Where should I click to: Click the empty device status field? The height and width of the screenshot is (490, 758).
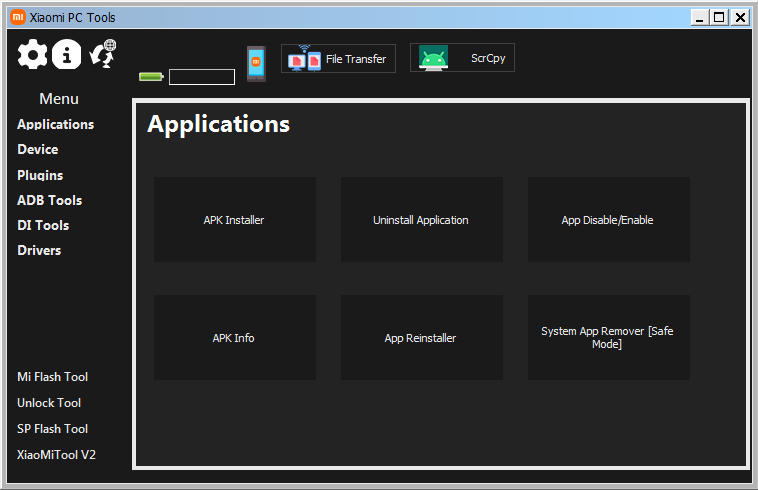[x=202, y=77]
